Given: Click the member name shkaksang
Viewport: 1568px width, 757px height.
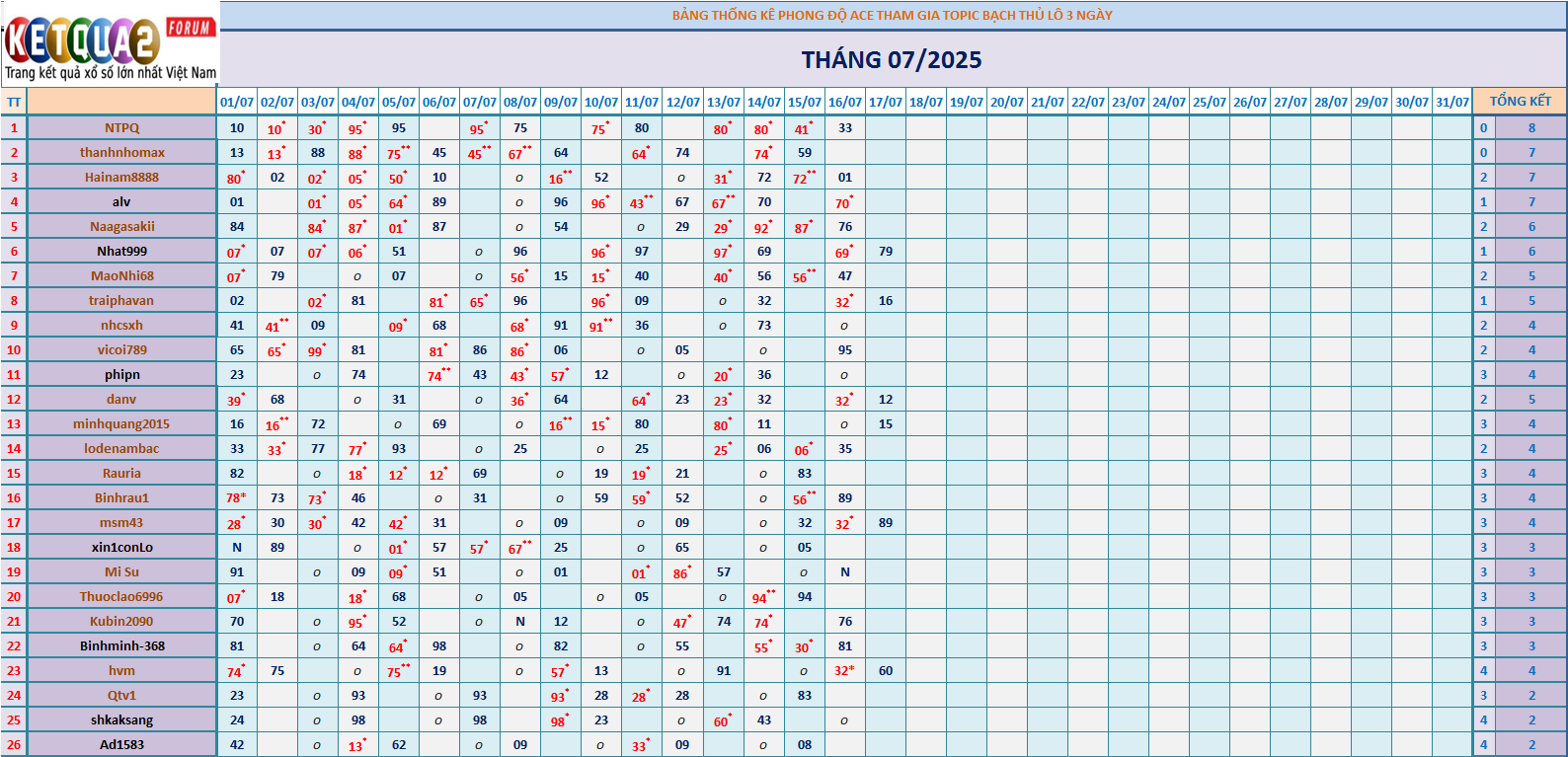Looking at the screenshot, I should (122, 720).
